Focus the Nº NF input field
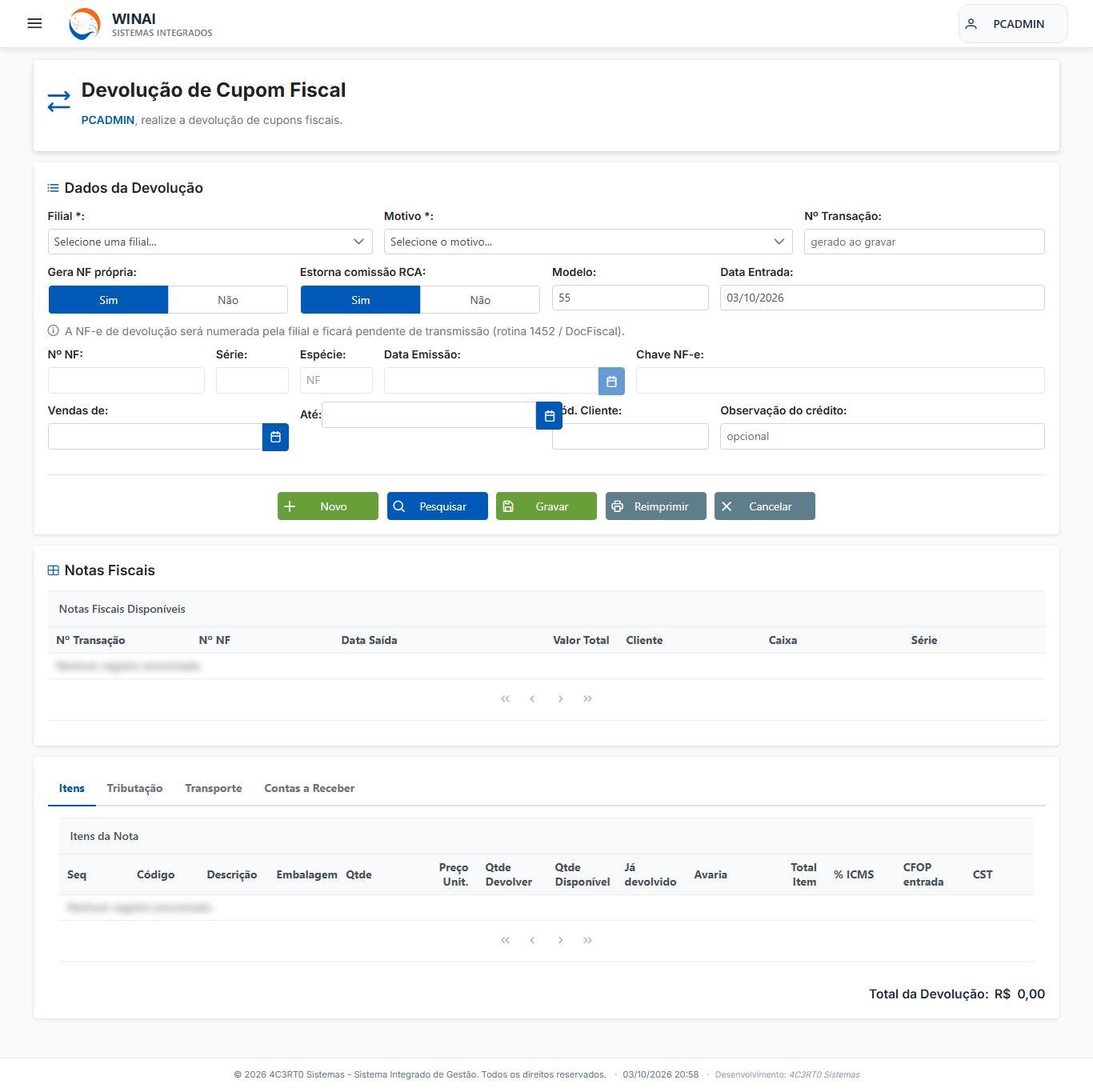 point(126,381)
